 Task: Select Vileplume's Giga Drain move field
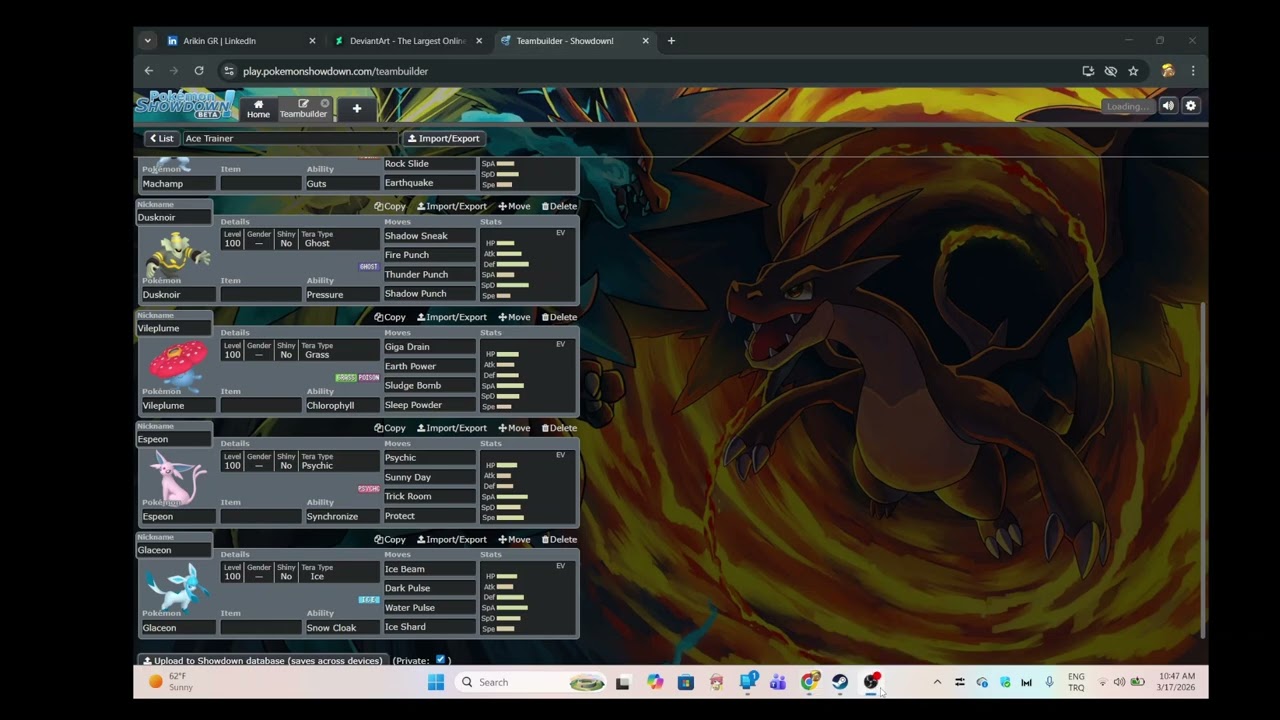tap(429, 347)
